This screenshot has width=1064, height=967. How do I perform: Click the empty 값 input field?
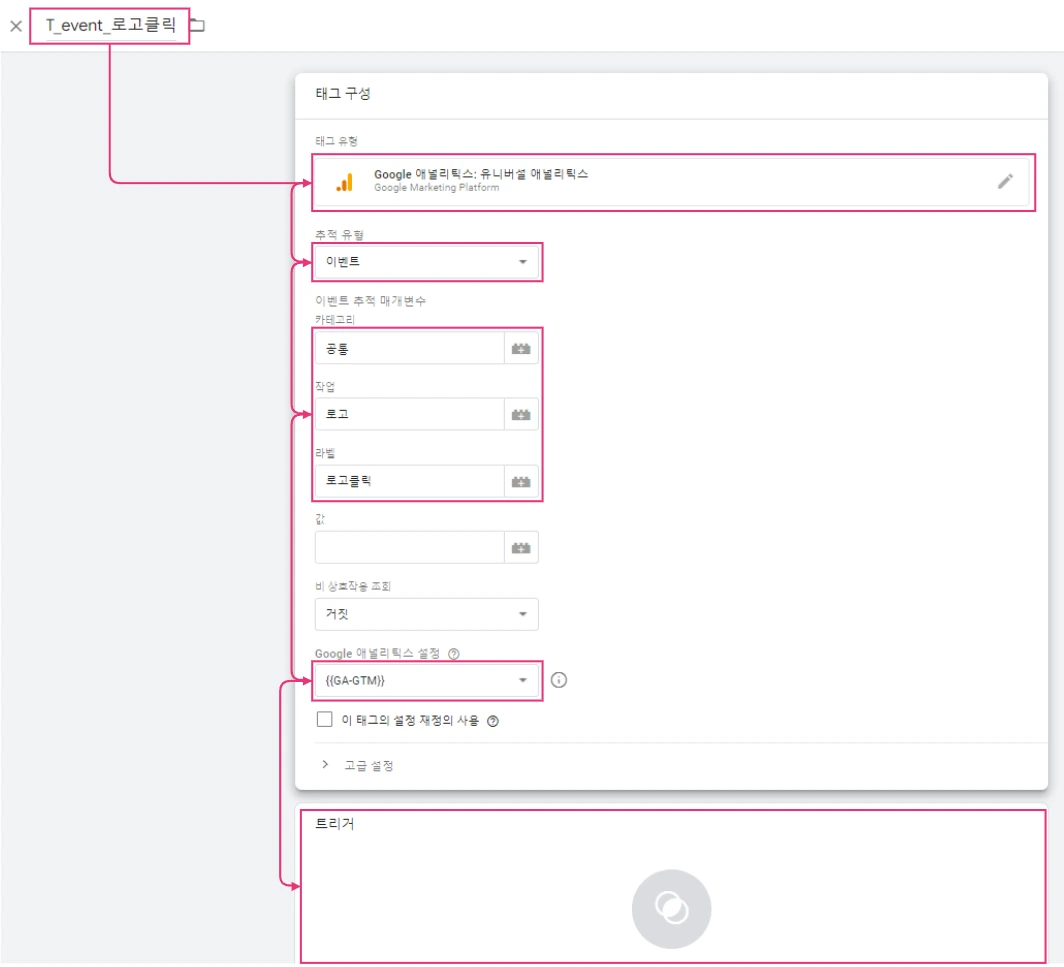(x=410, y=548)
